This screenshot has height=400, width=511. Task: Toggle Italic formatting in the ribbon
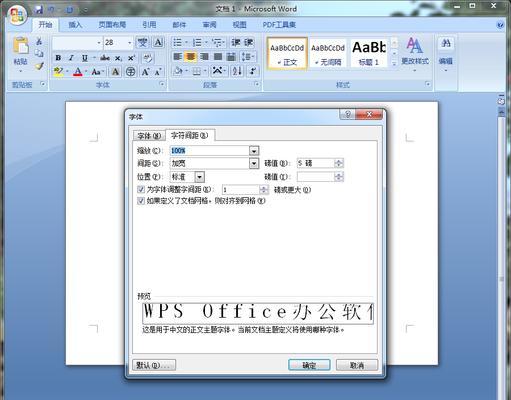pos(71,58)
